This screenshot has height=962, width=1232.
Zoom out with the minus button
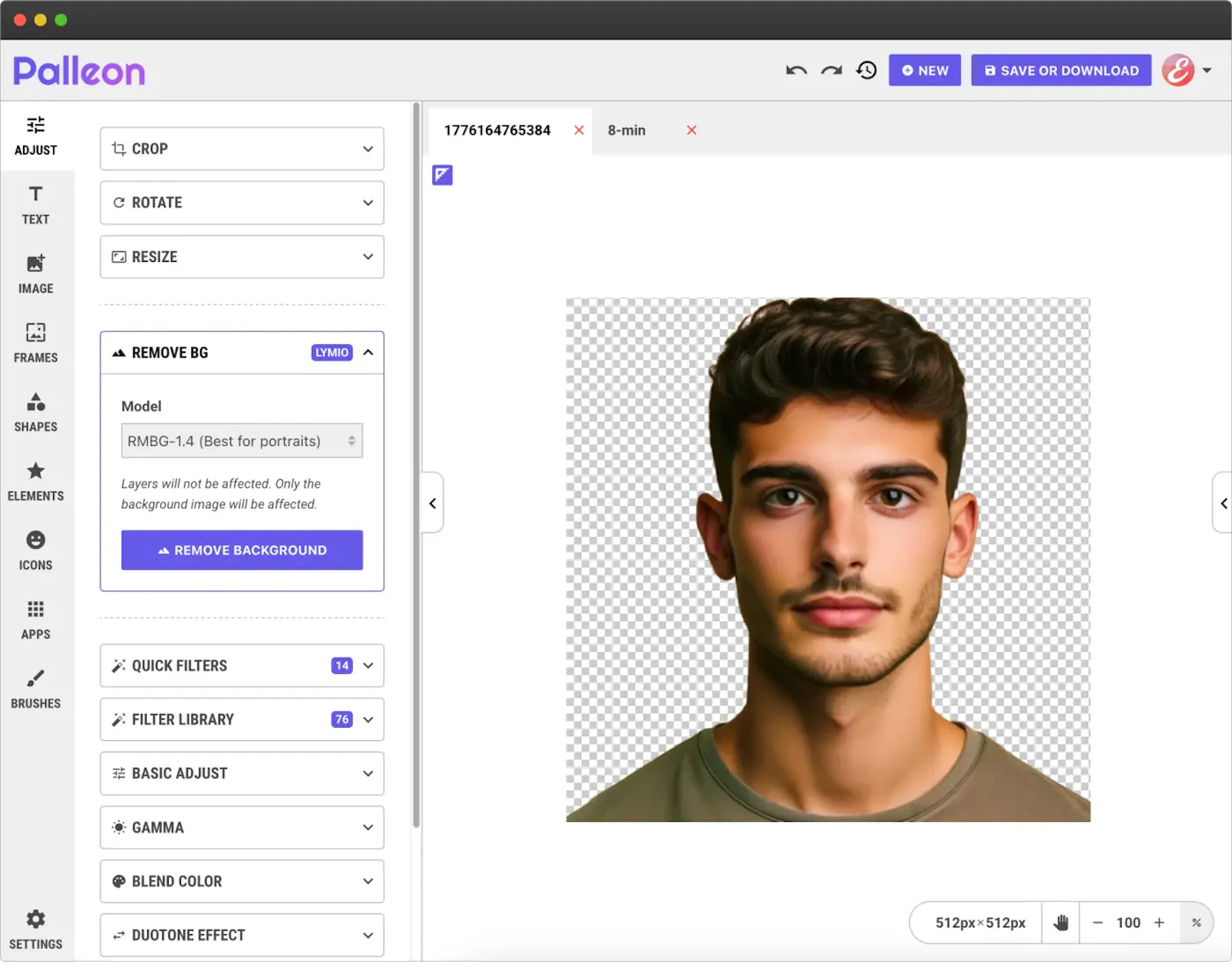click(x=1098, y=923)
